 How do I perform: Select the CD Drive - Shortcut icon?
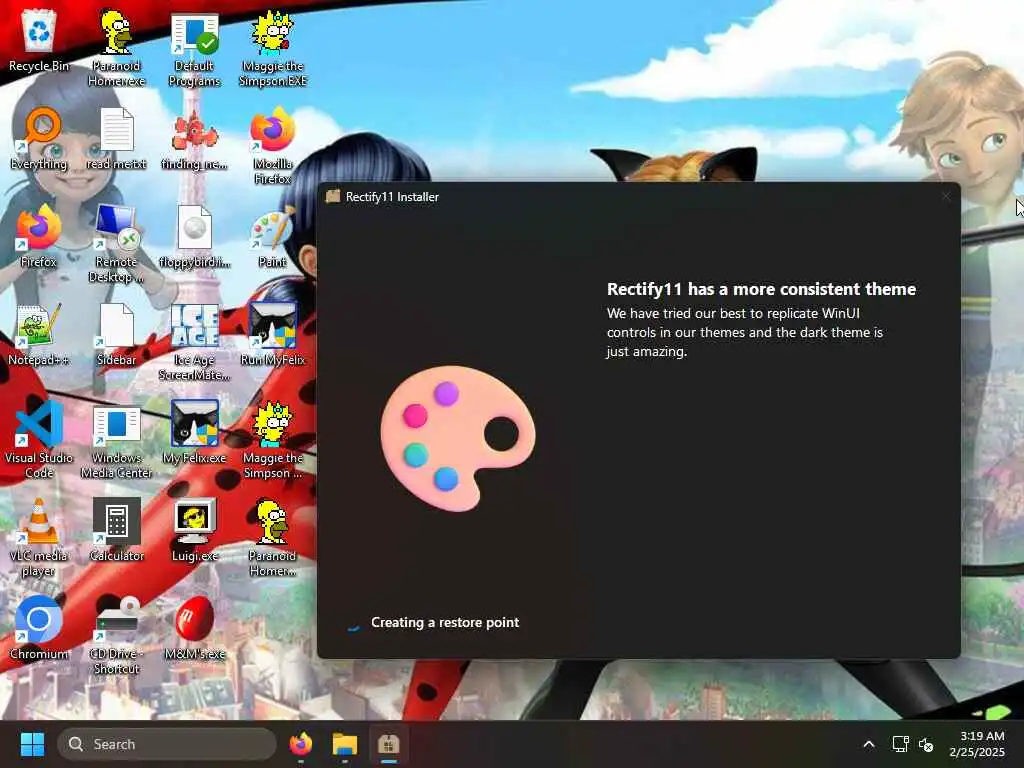(116, 636)
